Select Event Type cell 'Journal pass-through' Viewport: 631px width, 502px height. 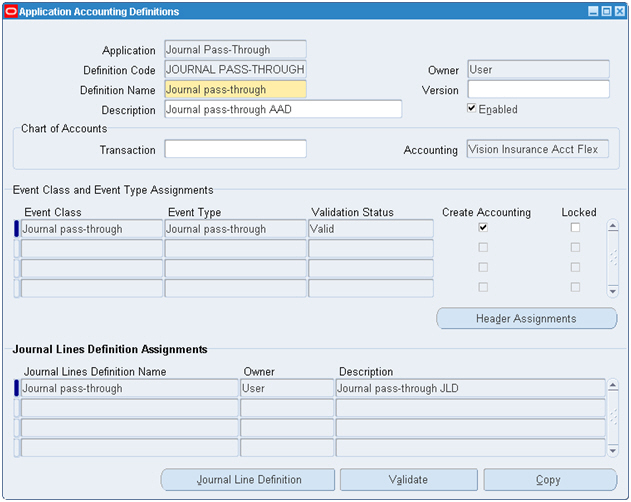point(235,229)
